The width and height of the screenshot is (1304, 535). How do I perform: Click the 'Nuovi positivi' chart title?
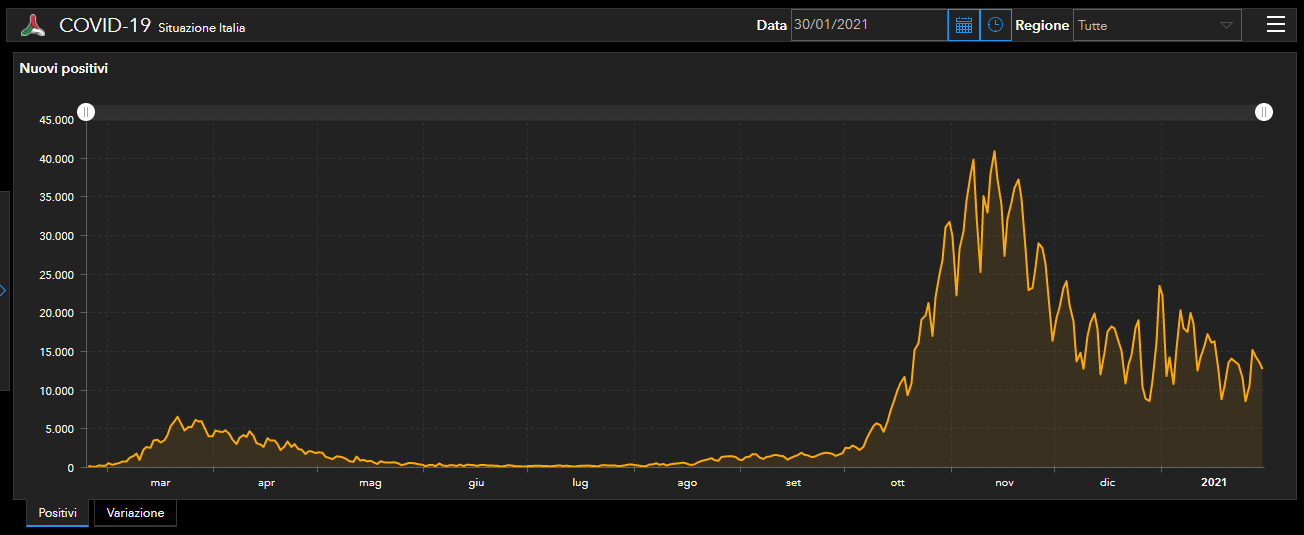(64, 69)
